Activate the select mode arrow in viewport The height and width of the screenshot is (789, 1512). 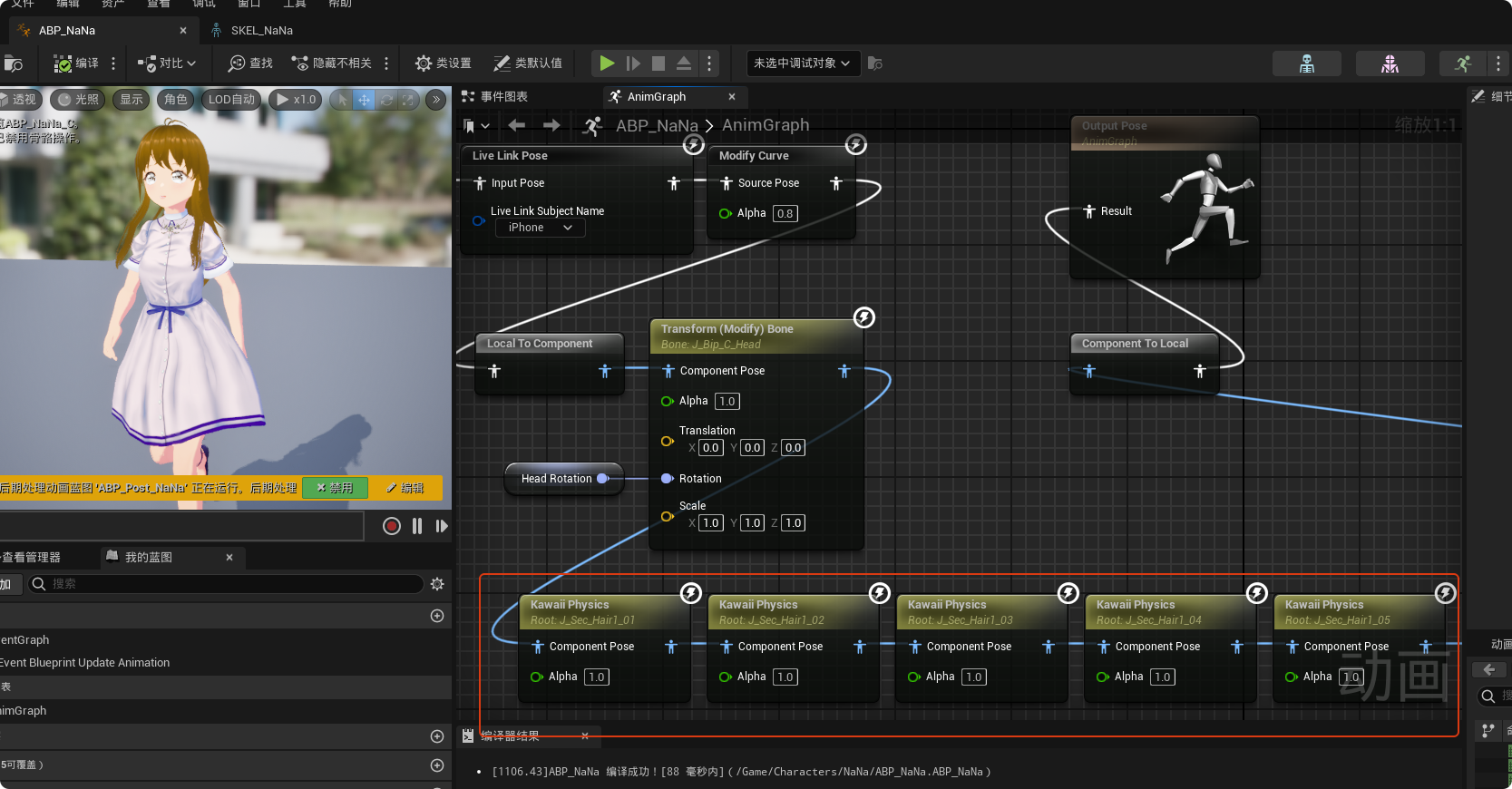(341, 100)
